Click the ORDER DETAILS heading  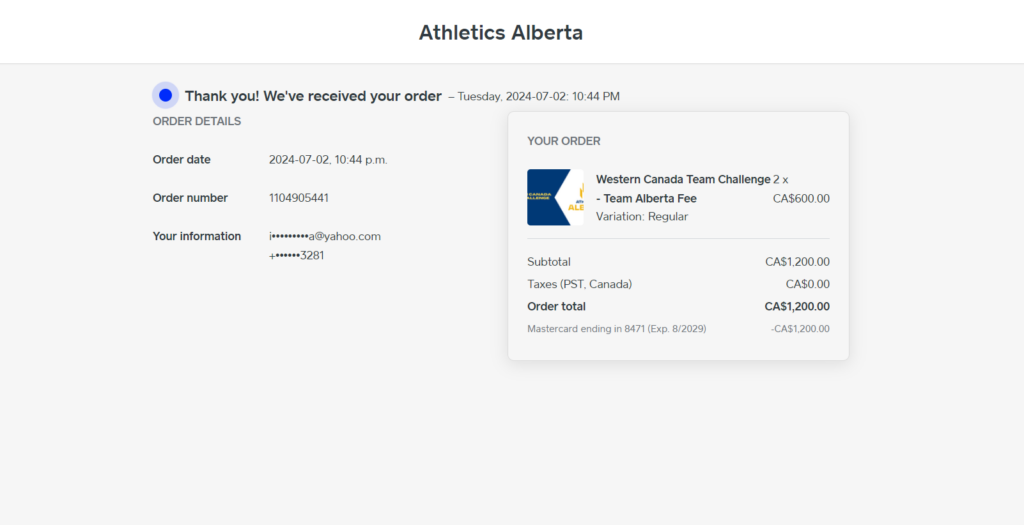pos(197,121)
